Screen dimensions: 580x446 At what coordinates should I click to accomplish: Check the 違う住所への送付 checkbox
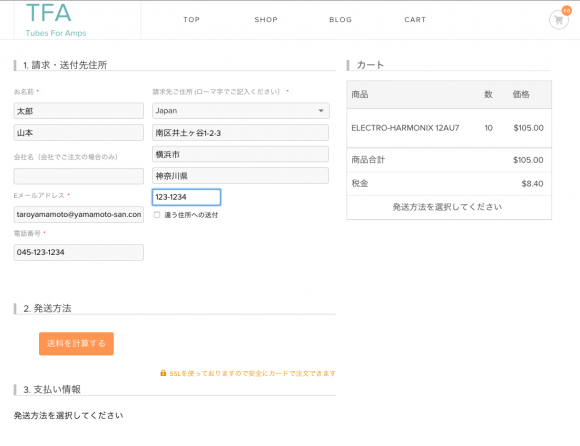click(157, 215)
